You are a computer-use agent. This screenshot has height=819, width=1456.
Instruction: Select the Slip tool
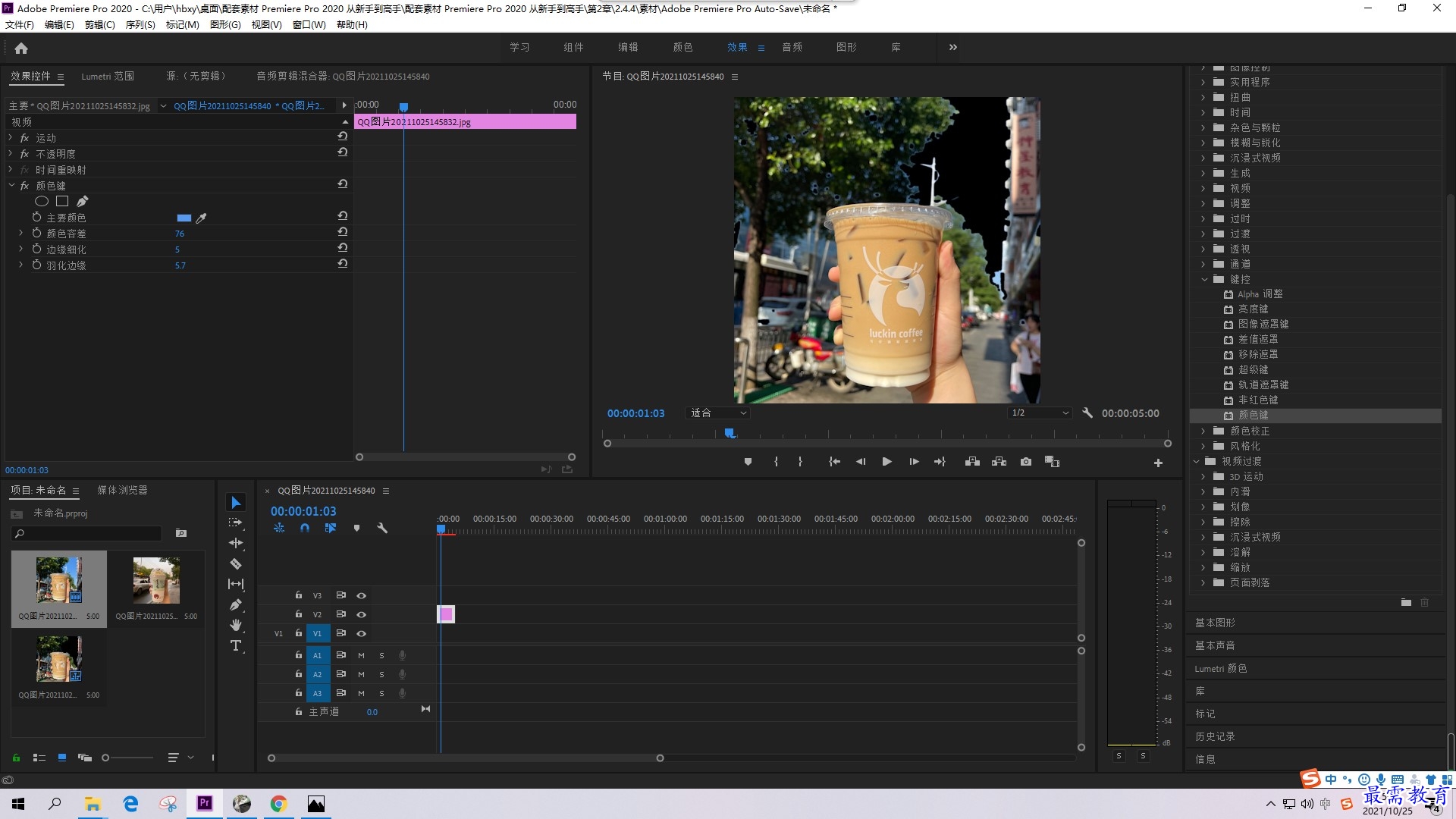click(236, 584)
